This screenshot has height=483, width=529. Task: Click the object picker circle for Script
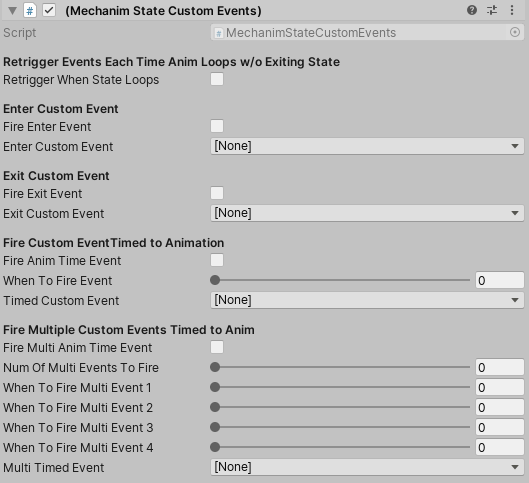click(x=514, y=32)
